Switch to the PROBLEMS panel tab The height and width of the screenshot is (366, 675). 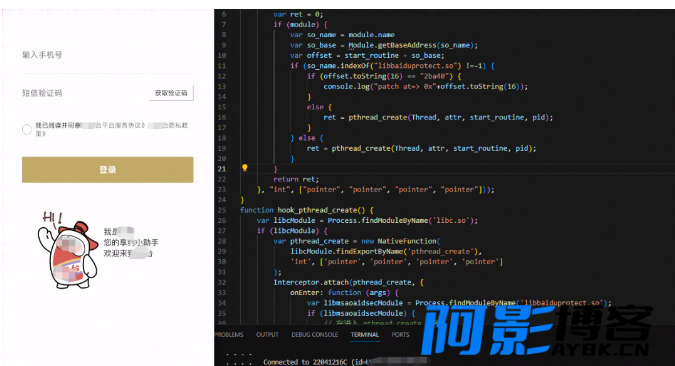(229, 335)
